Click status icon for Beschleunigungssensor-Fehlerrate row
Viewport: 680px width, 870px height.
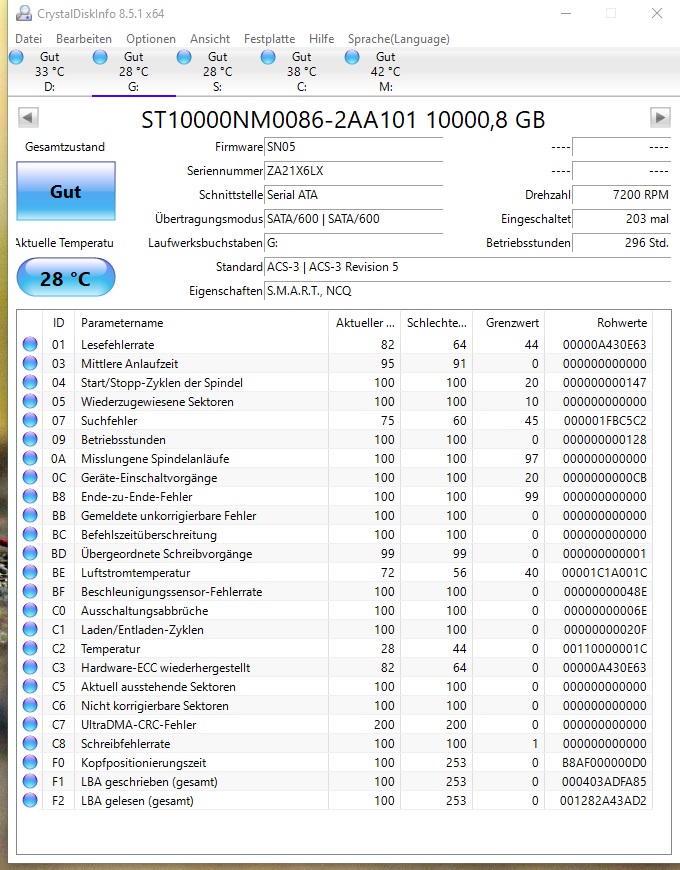pyautogui.click(x=30, y=591)
